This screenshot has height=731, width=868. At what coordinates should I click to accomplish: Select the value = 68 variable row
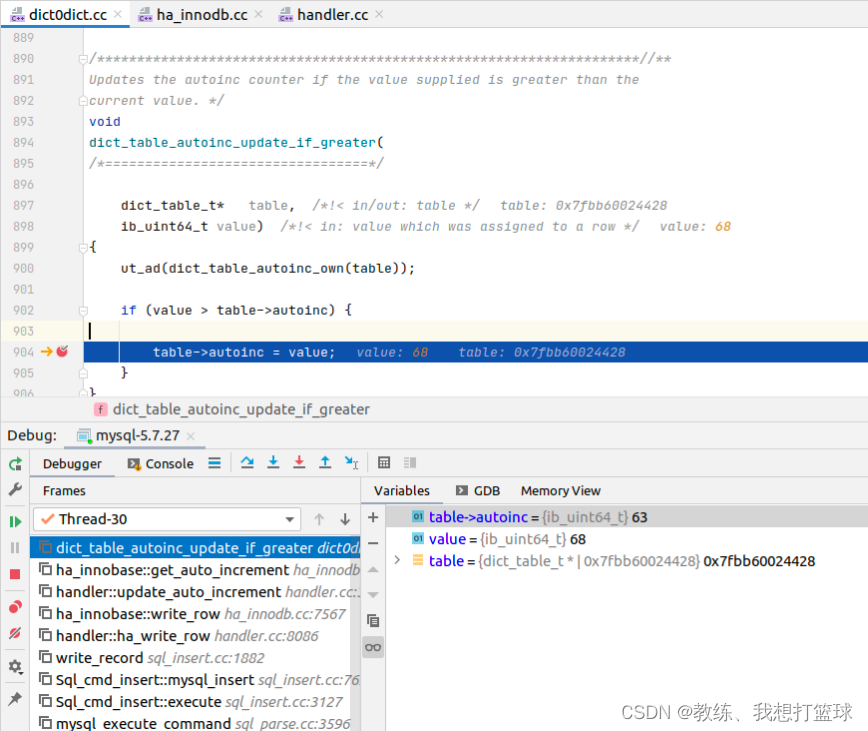pyautogui.click(x=627, y=539)
